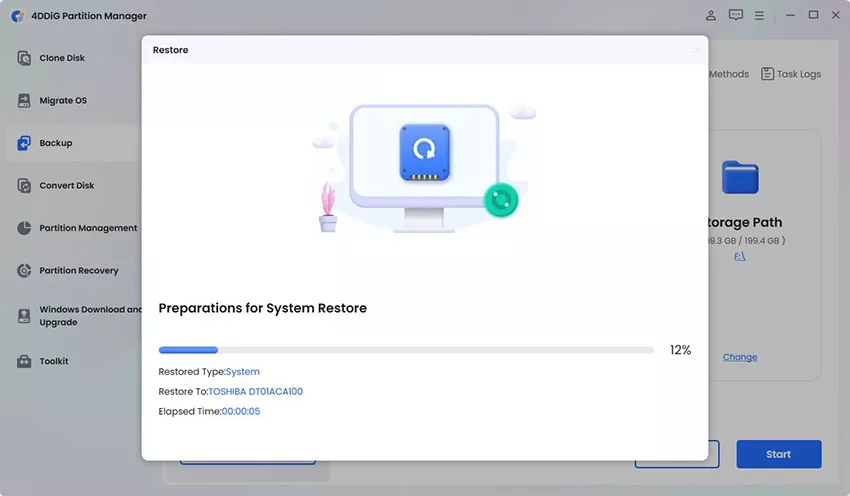Maximize the 4DDiG window
Image resolution: width=850 pixels, height=496 pixels.
click(x=813, y=15)
